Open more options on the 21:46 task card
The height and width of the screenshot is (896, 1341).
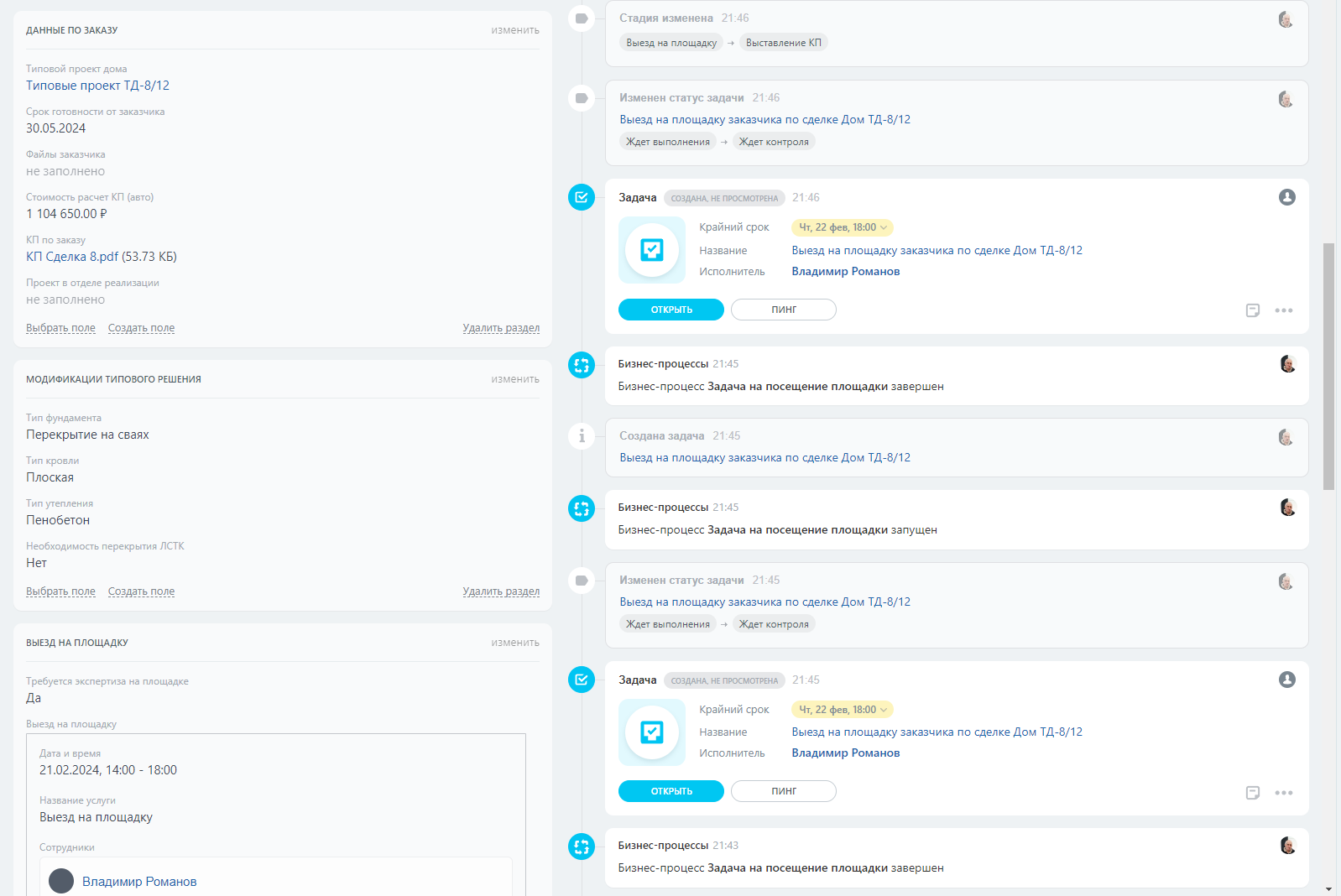pyautogui.click(x=1284, y=310)
